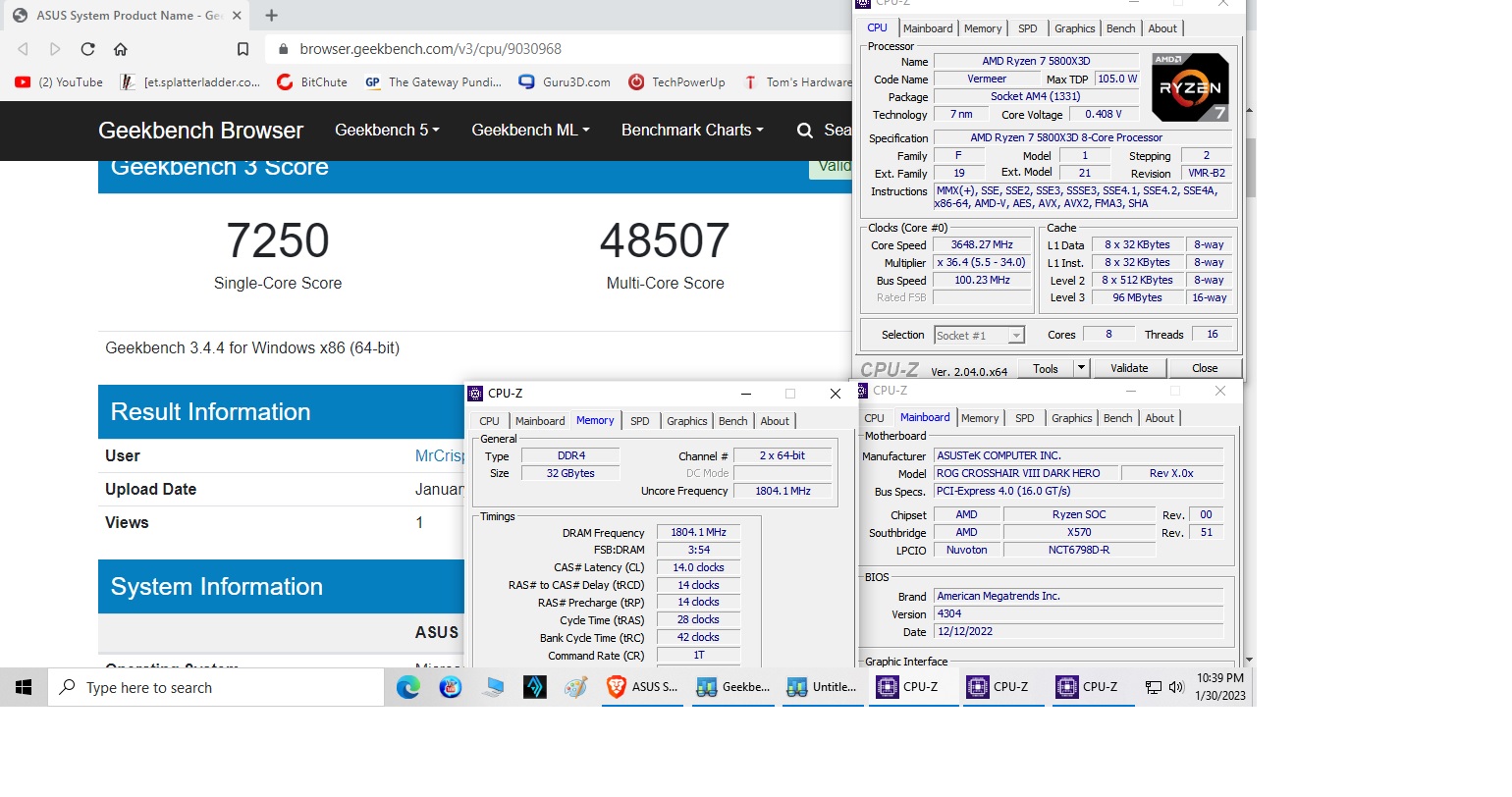The height and width of the screenshot is (797, 1512).
Task: Open the This PC taskbar icon
Action: point(493,687)
